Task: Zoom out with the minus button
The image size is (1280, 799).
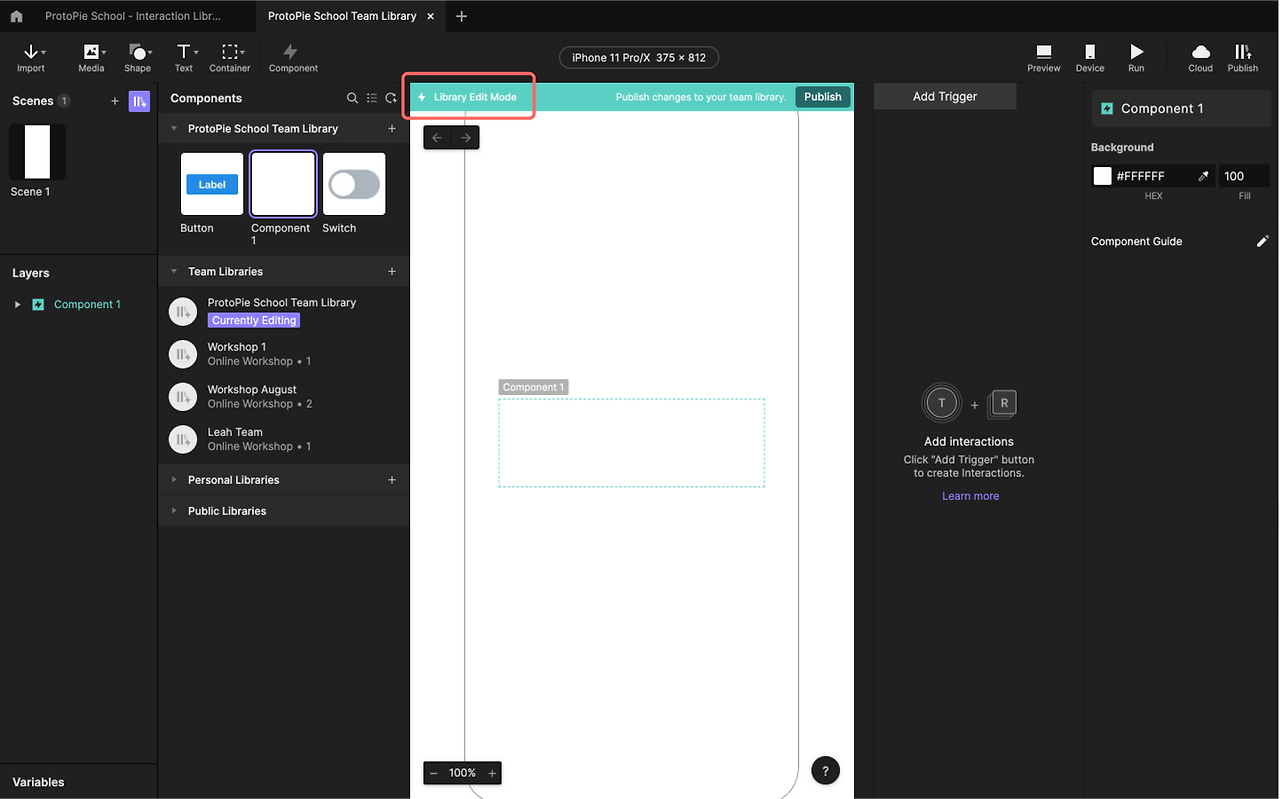Action: [434, 773]
